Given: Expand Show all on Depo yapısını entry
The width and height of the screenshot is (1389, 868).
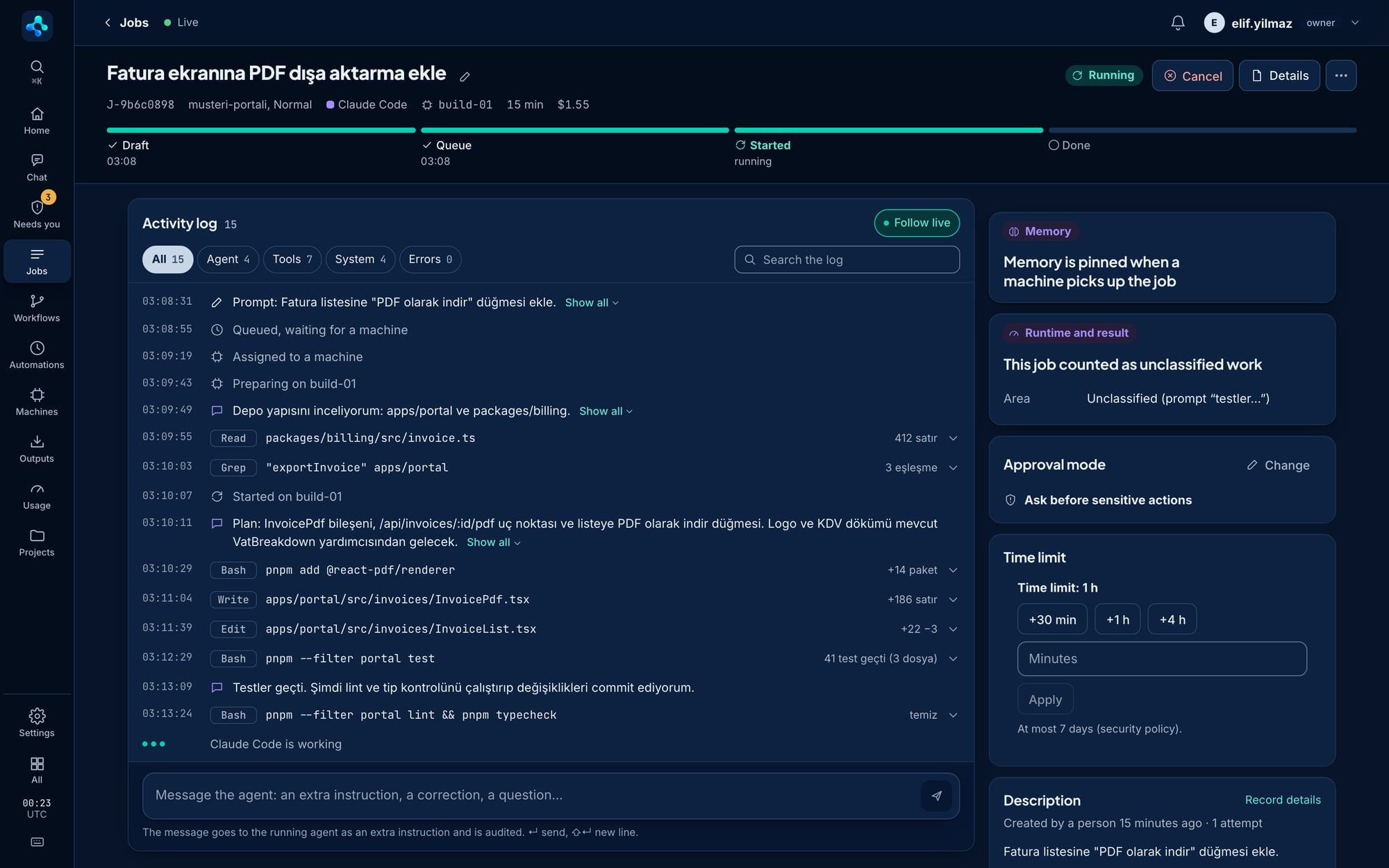Looking at the screenshot, I should click(x=606, y=411).
